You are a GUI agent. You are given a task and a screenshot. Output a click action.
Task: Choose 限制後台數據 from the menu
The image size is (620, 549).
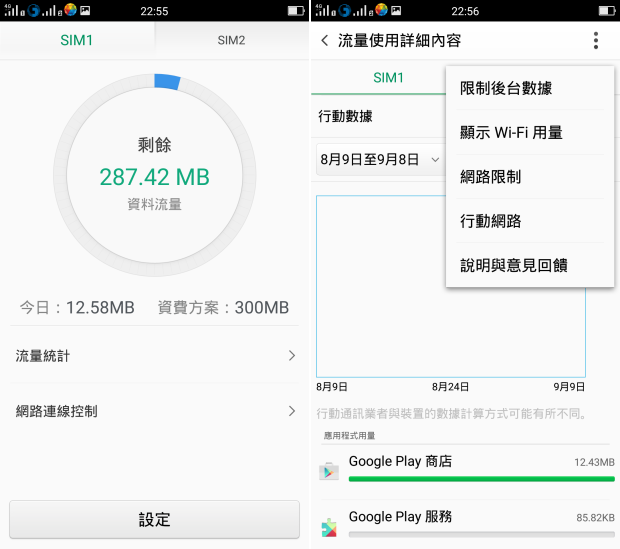530,88
